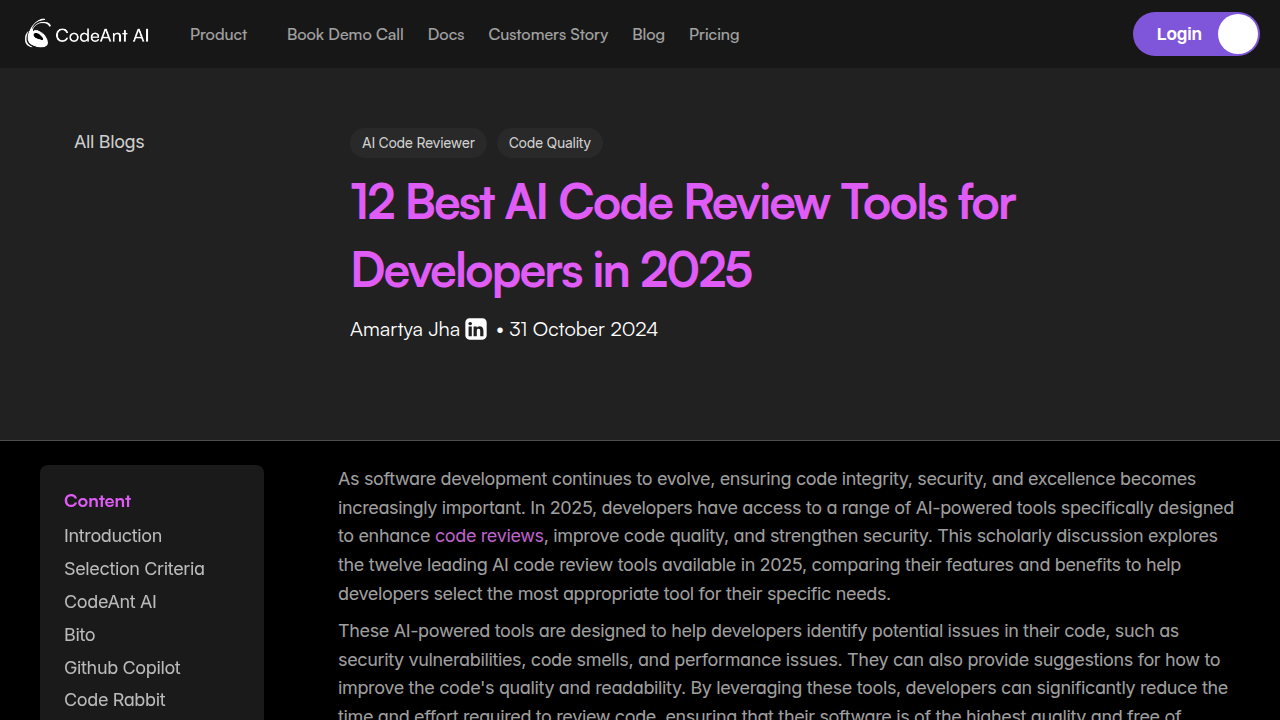Jump to Introduction section
Image resolution: width=1280 pixels, height=720 pixels.
point(113,536)
